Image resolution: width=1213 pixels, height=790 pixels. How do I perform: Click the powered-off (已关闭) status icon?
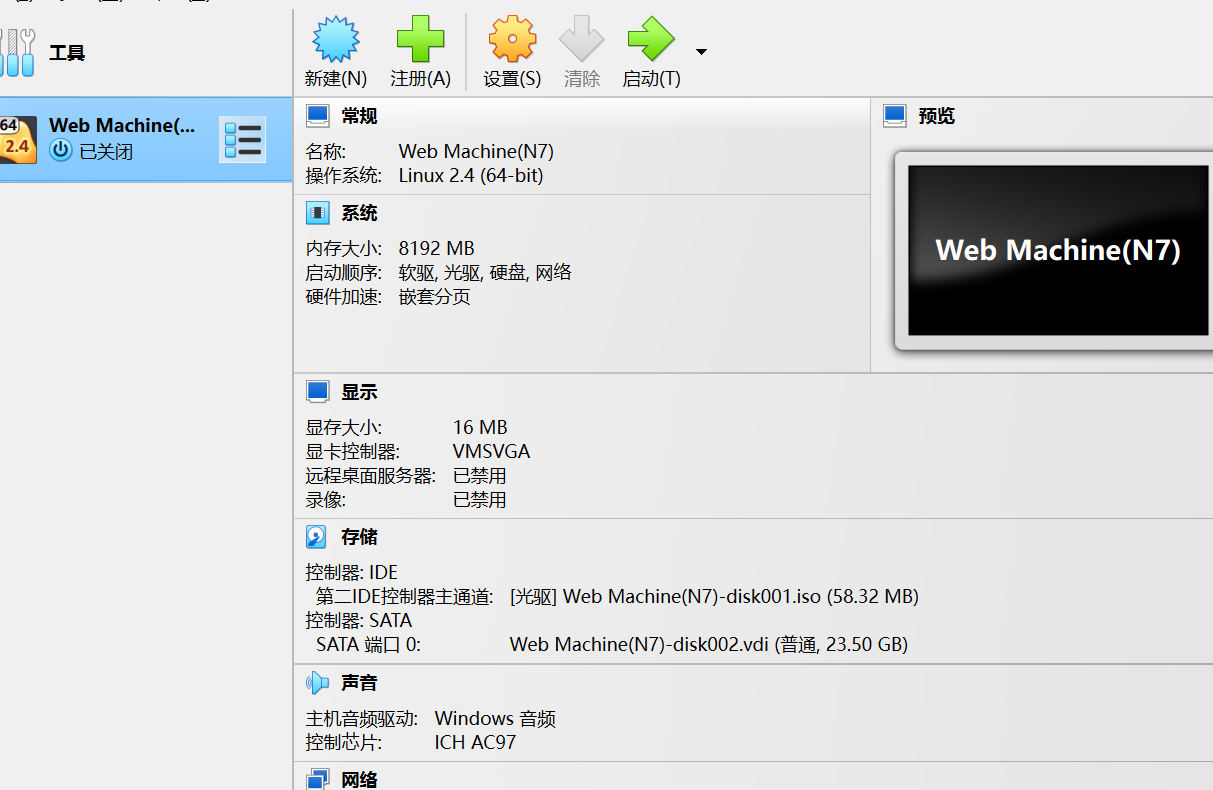pyautogui.click(x=61, y=151)
